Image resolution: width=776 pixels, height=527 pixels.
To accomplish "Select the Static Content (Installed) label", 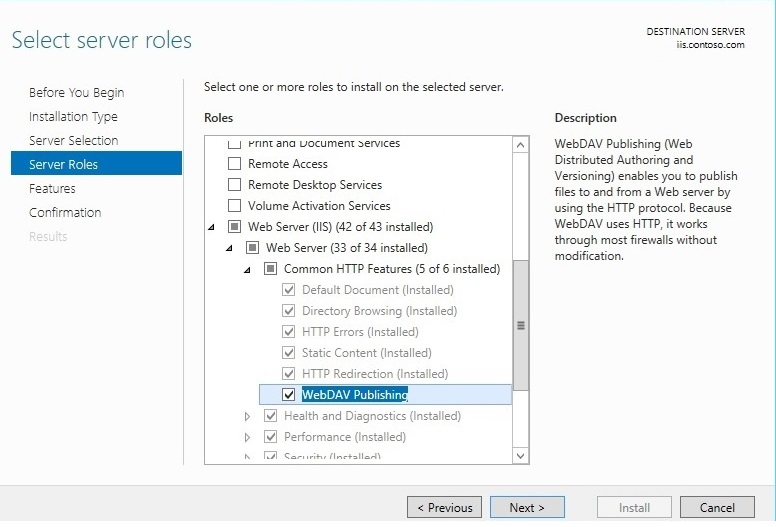I will 367,353.
